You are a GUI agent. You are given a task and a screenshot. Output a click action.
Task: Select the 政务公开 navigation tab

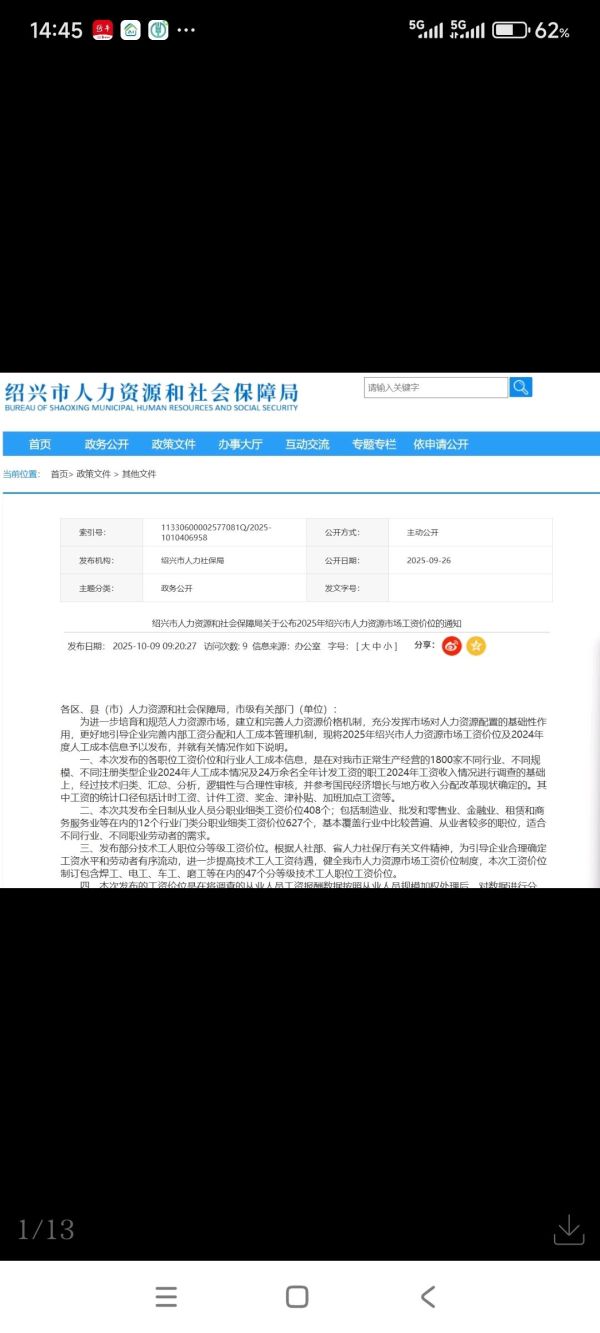pos(106,444)
